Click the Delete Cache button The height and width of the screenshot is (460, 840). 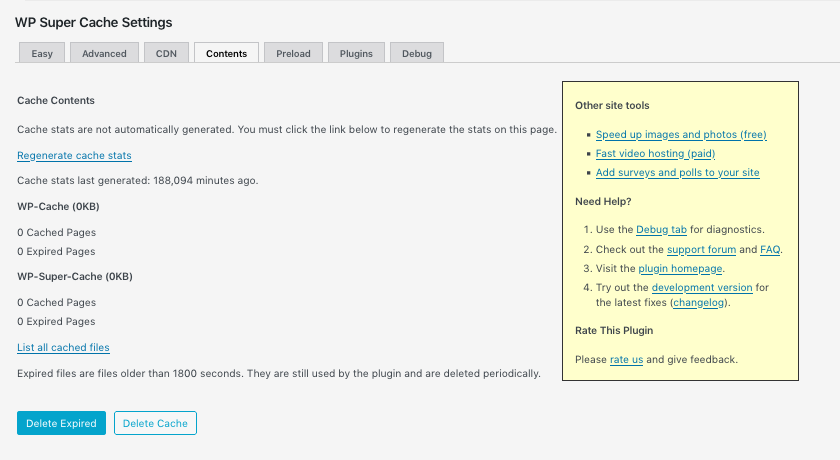(155, 423)
